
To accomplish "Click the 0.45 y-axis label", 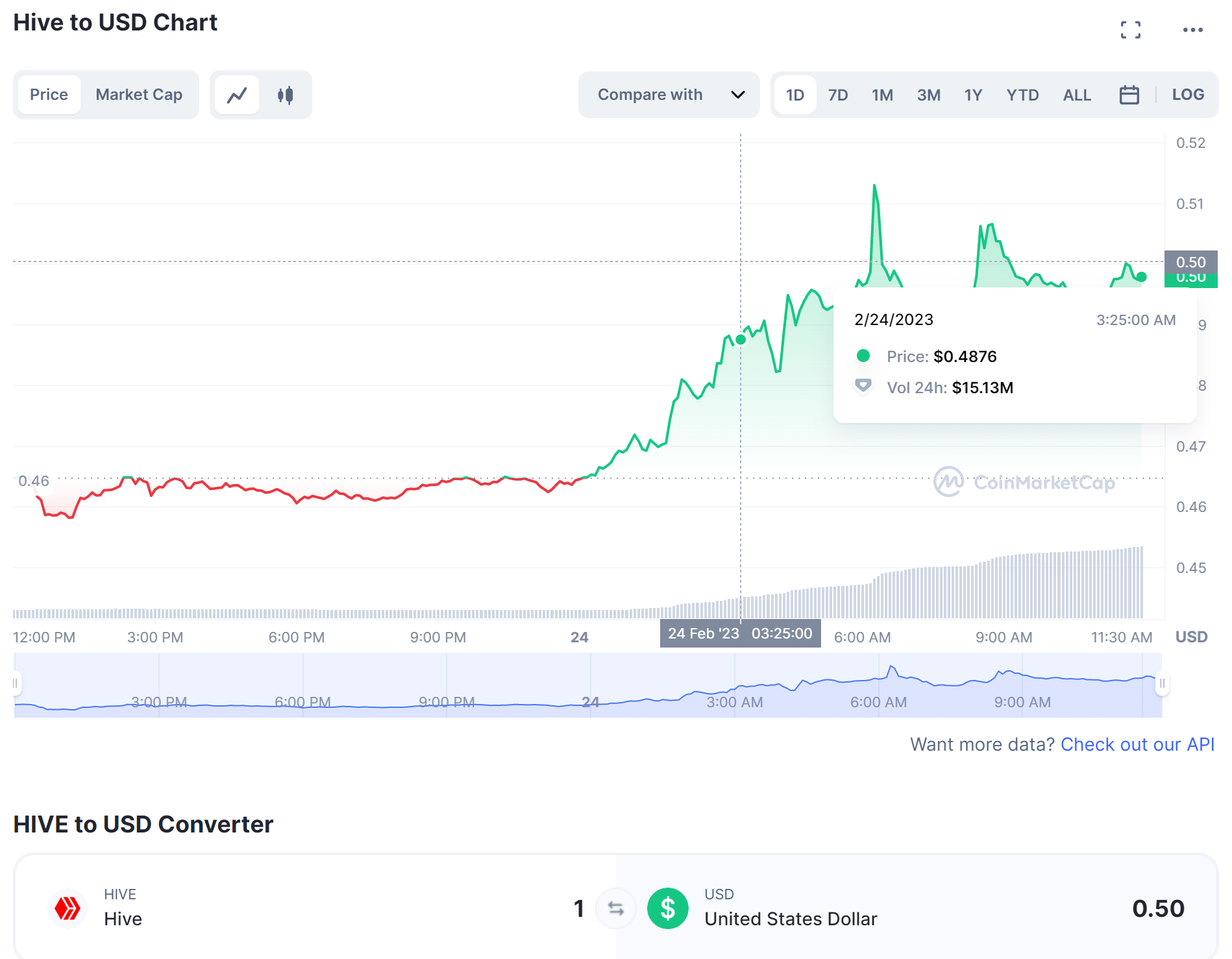I will coord(1190,568).
